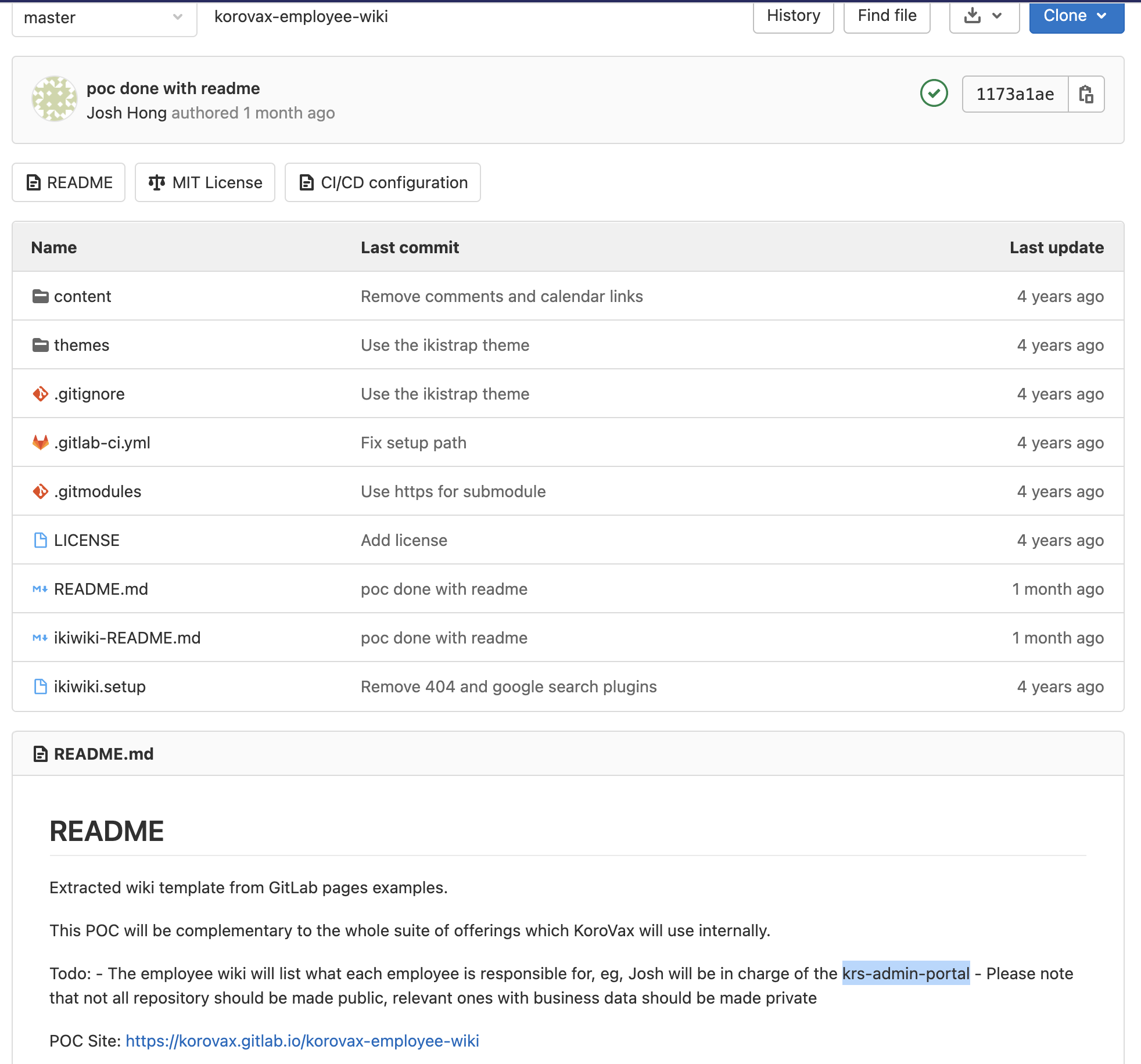The image size is (1141, 1064).
Task: Click the .gitmodules file icon
Action: coord(41,491)
